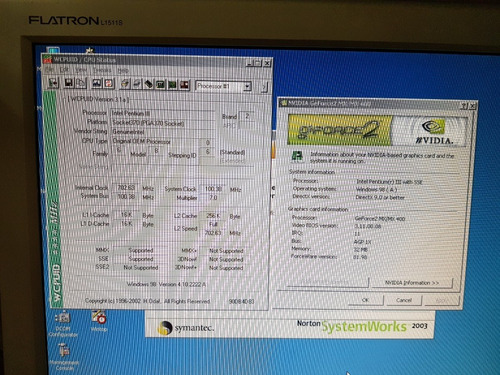Click the MMX Supported field
The width and height of the screenshot is (500, 375).
coord(141,250)
